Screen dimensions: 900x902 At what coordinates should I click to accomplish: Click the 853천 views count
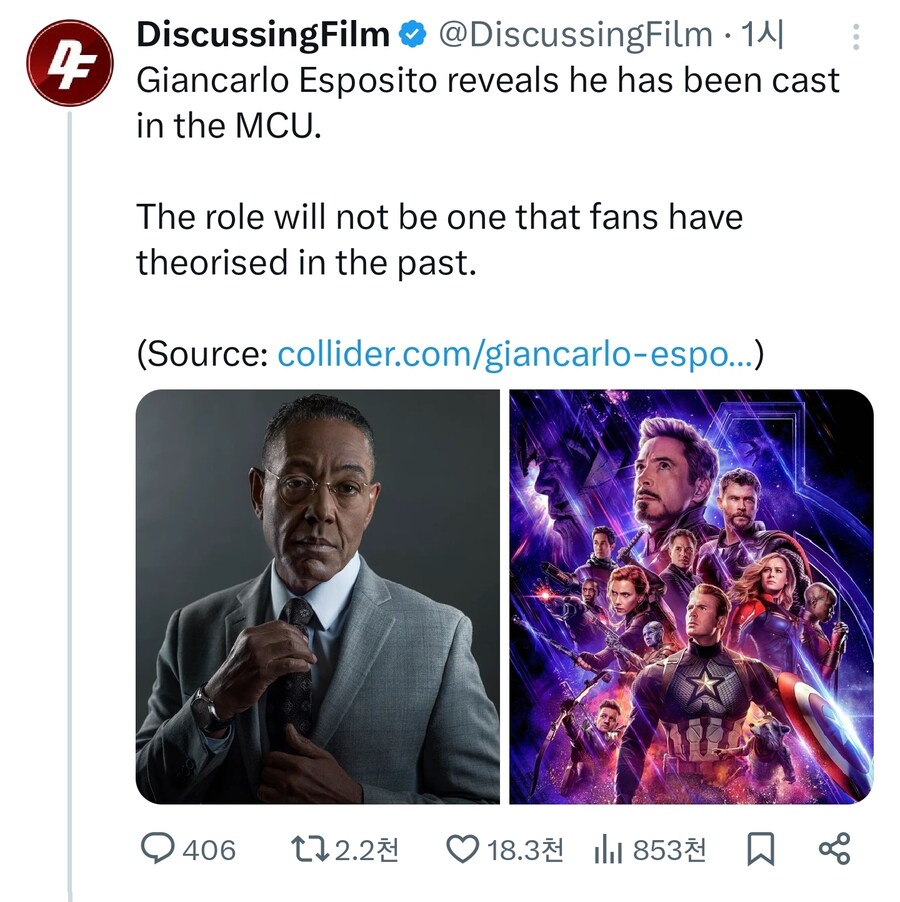coord(669,850)
